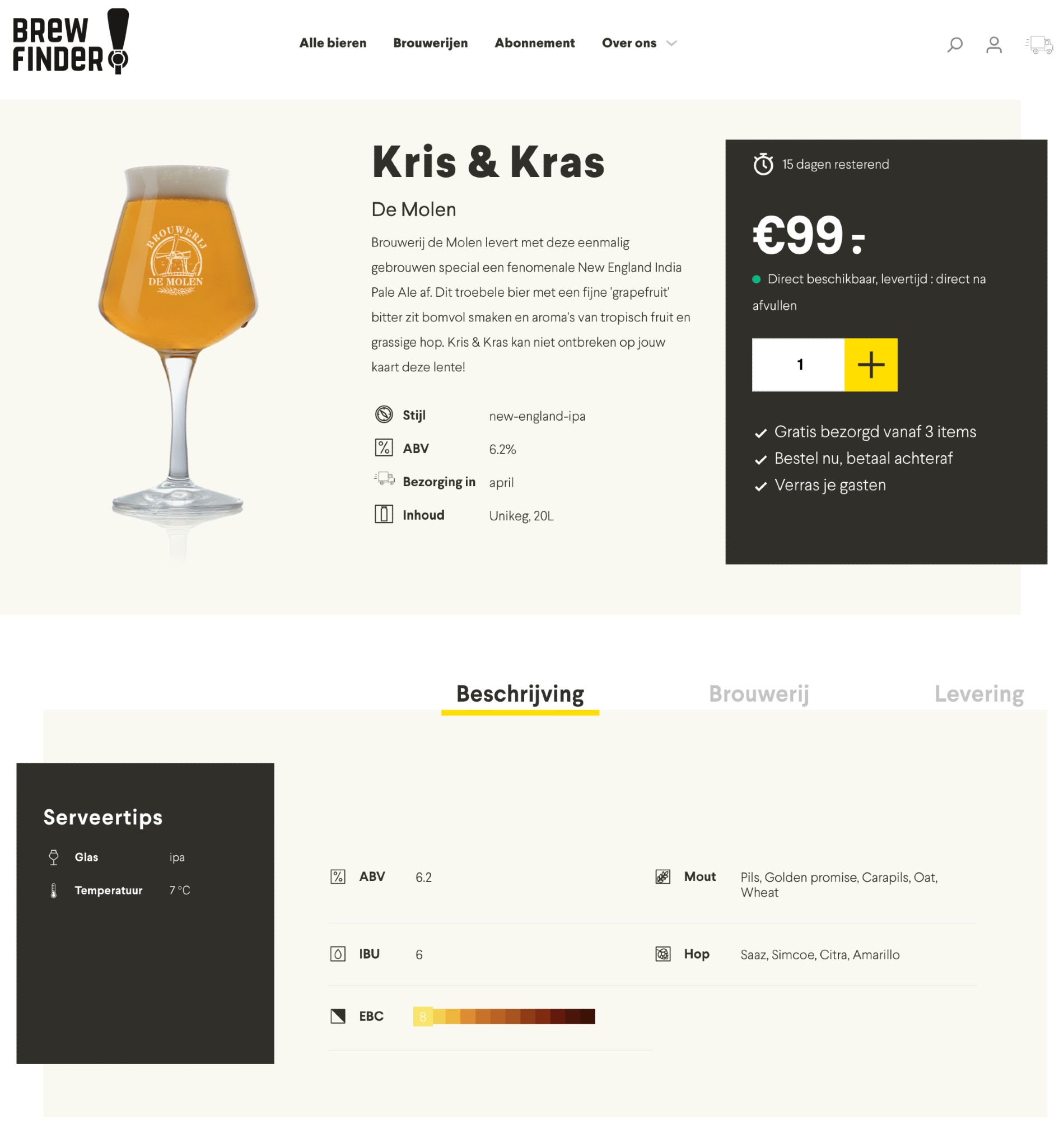Viewport: 1064px width, 1143px height.
Task: Click the Stijl style icon
Action: coord(384,414)
